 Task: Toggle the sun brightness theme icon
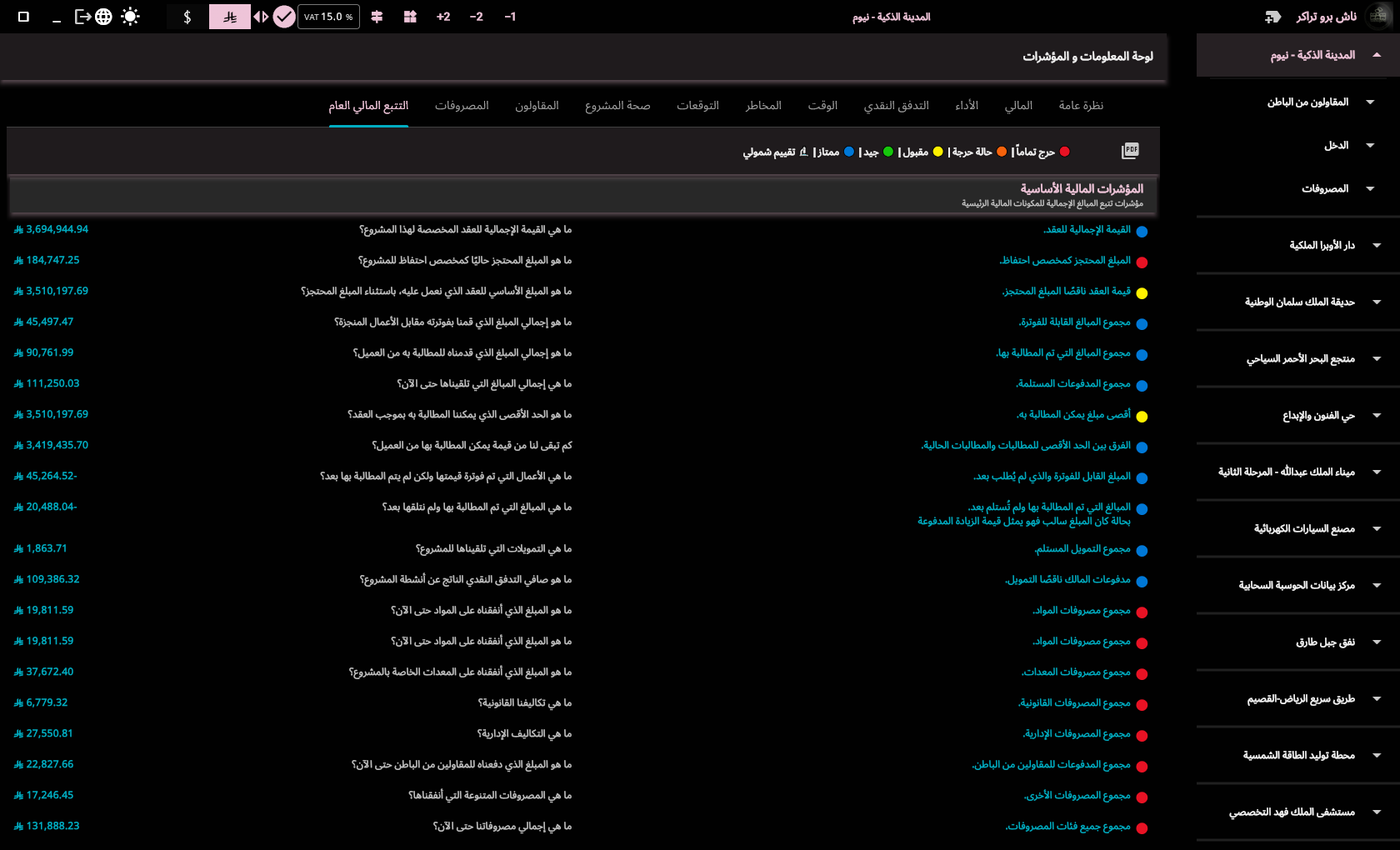[x=130, y=17]
